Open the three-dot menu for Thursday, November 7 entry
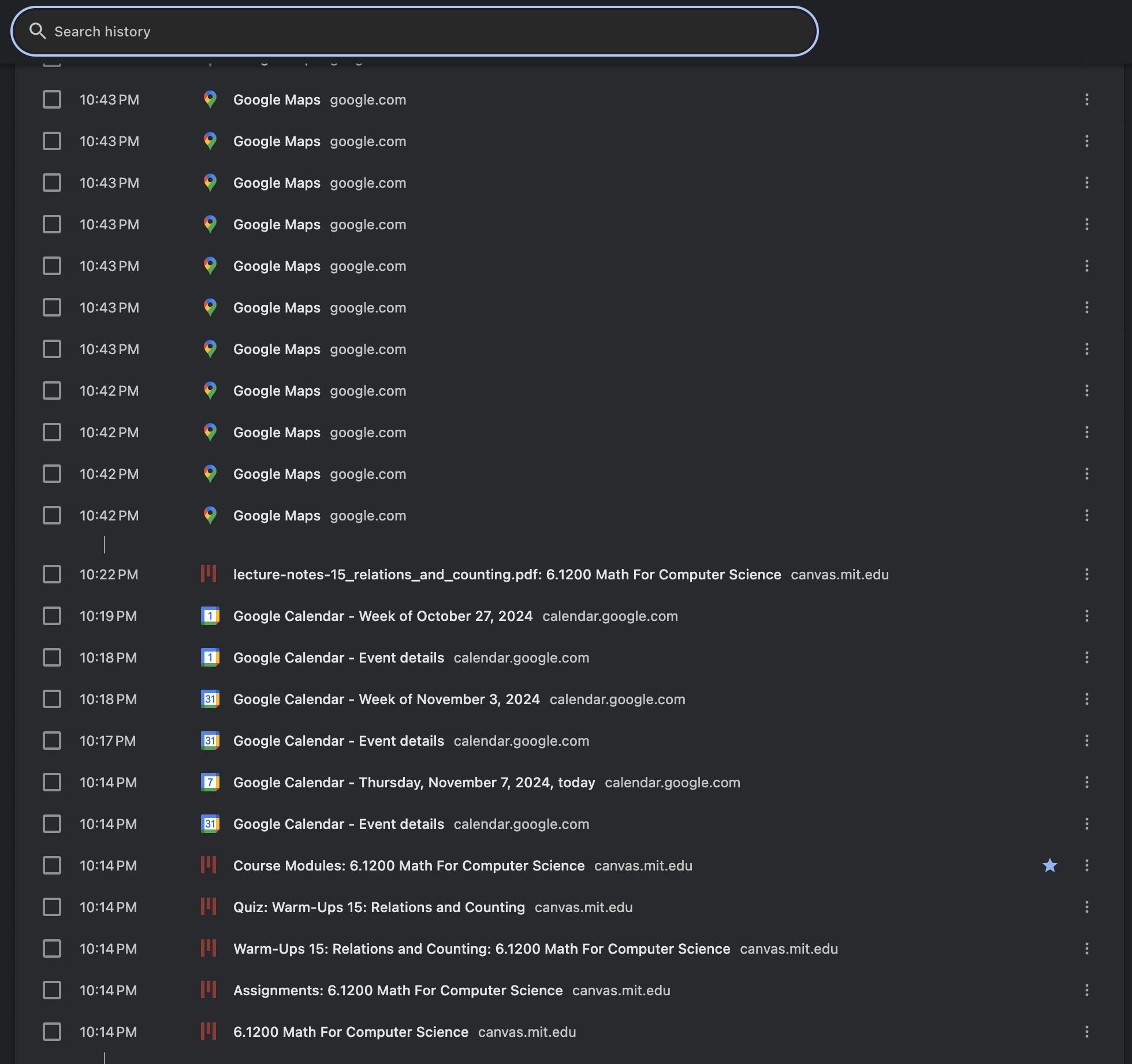This screenshot has height=1064, width=1132. click(x=1087, y=782)
